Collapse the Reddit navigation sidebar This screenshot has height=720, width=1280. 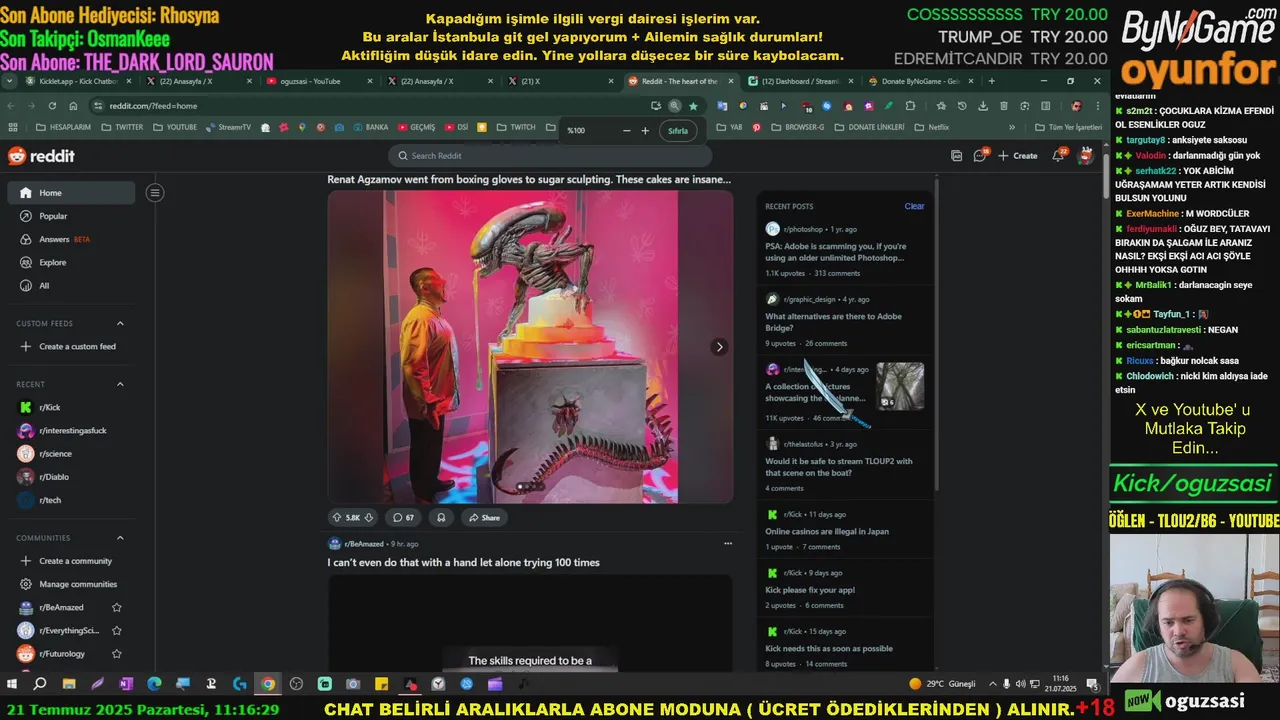pyautogui.click(x=154, y=193)
